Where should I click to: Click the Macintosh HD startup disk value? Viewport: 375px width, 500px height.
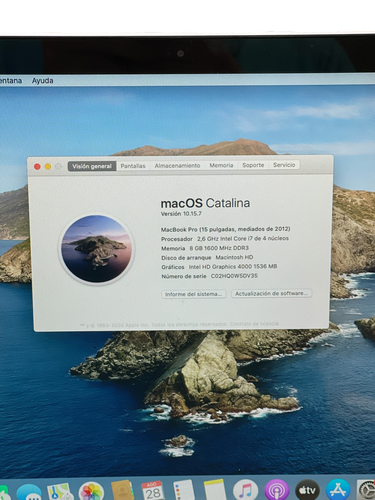pos(234,257)
